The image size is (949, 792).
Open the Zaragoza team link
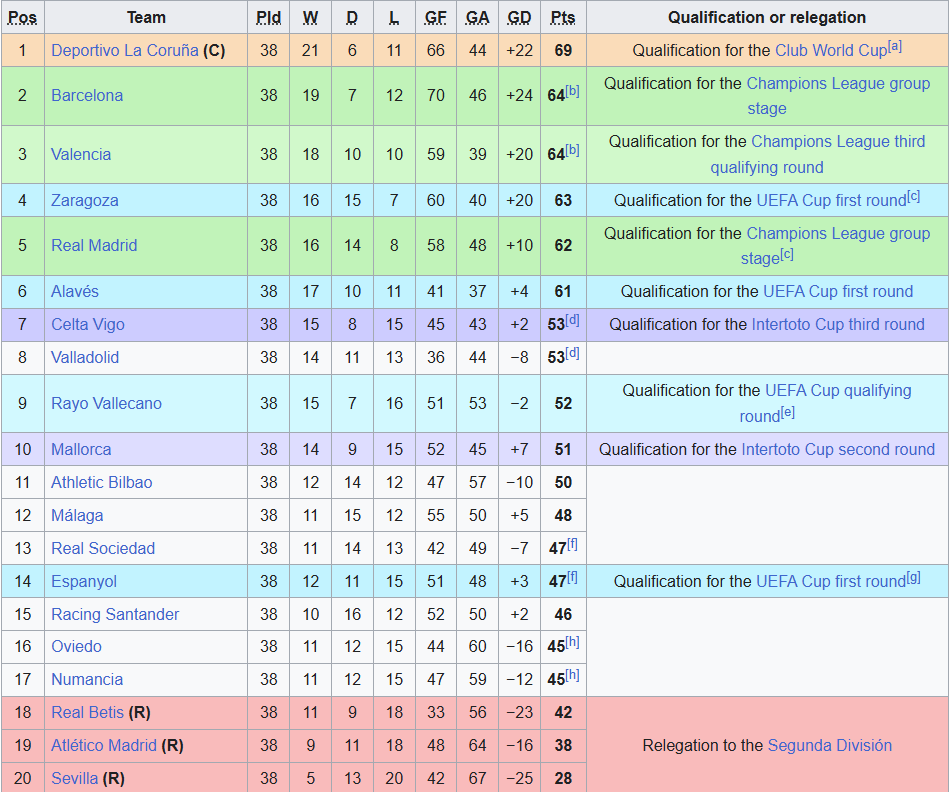click(85, 200)
